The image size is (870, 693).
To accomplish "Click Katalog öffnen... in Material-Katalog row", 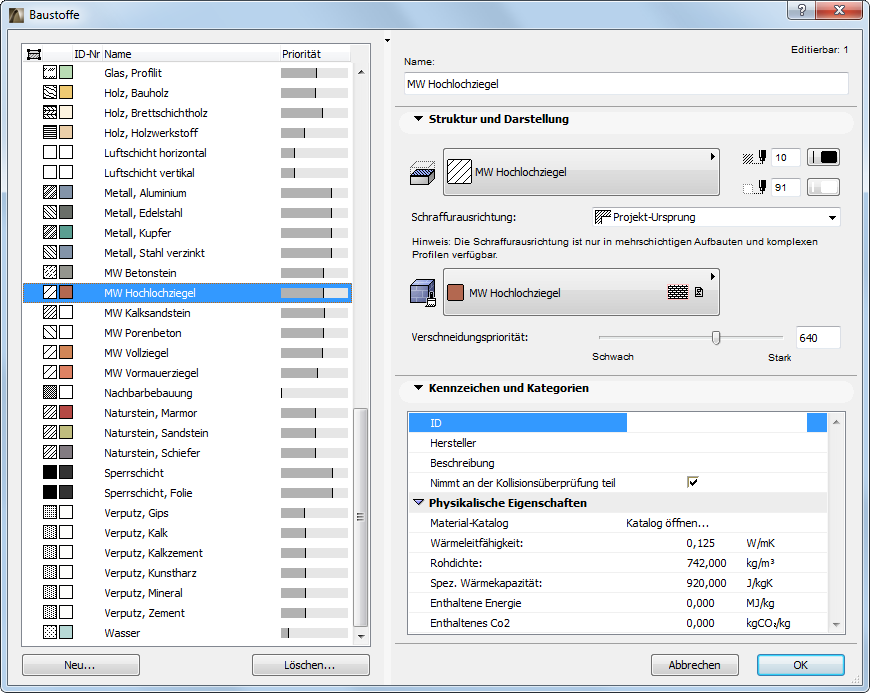I will pyautogui.click(x=667, y=523).
